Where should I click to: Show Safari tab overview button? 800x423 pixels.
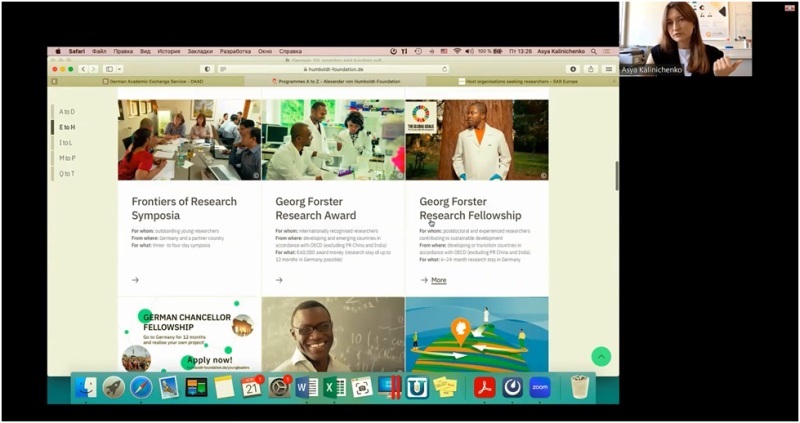[x=609, y=69]
